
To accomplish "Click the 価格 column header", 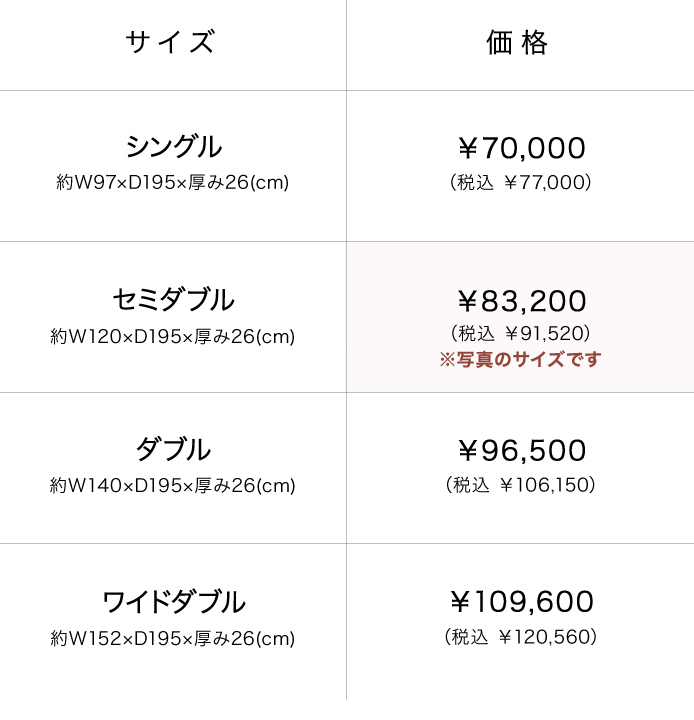I will point(519,43).
